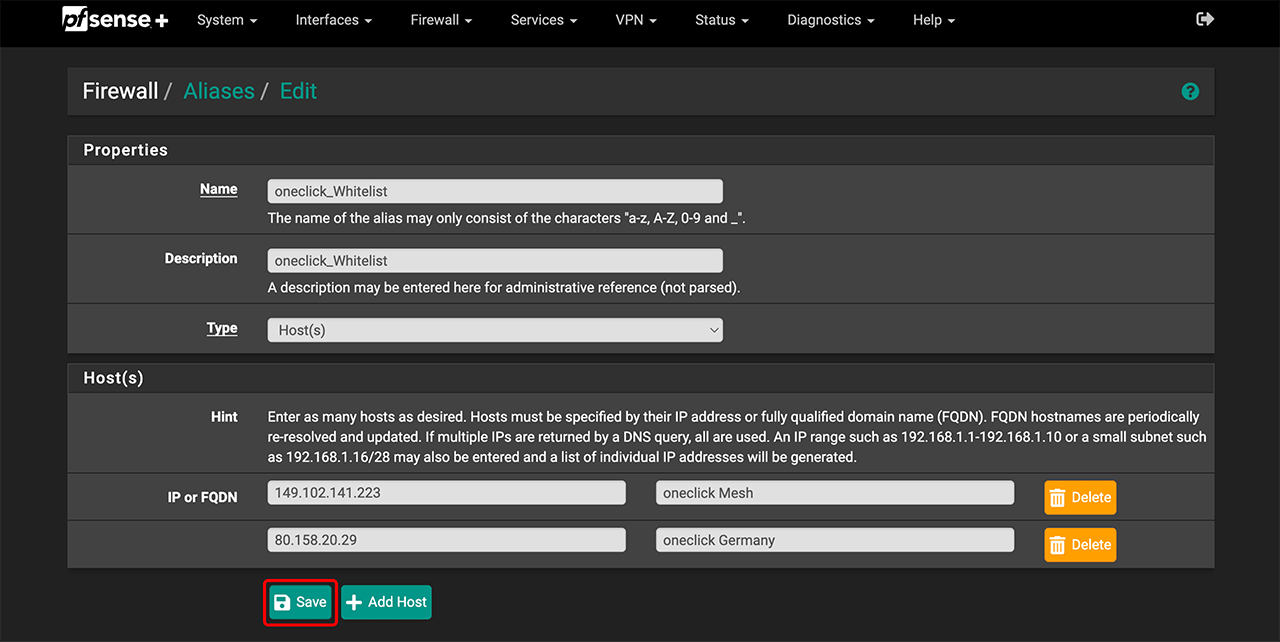This screenshot has width=1280, height=642.
Task: Open the Interfaces menu
Action: coord(333,20)
